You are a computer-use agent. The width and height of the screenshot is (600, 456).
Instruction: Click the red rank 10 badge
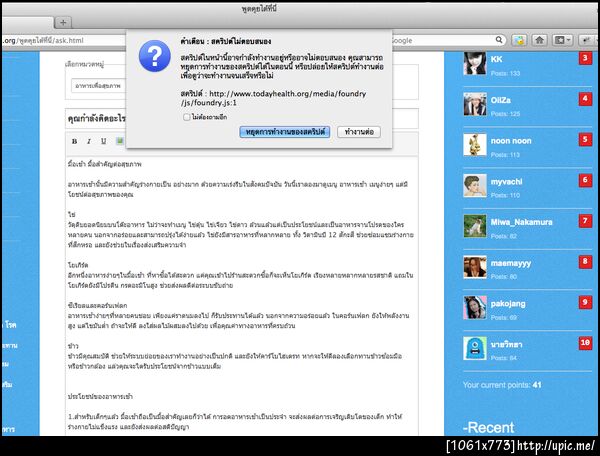[585, 343]
